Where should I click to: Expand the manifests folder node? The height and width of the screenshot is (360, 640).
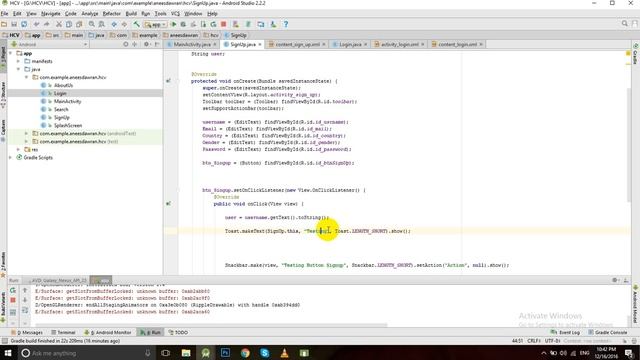pos(18,61)
